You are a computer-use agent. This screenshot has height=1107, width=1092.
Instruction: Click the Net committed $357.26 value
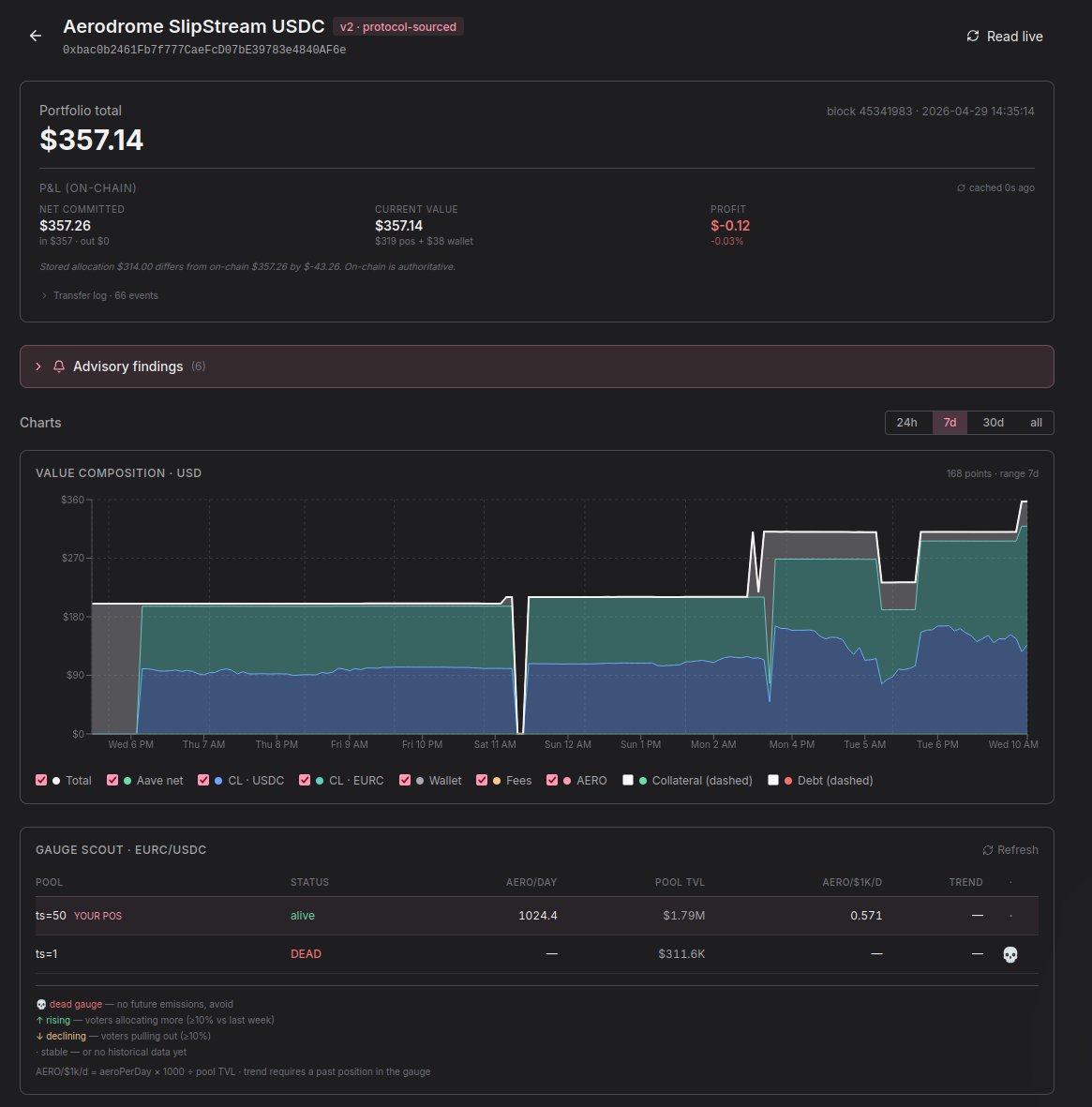click(65, 226)
